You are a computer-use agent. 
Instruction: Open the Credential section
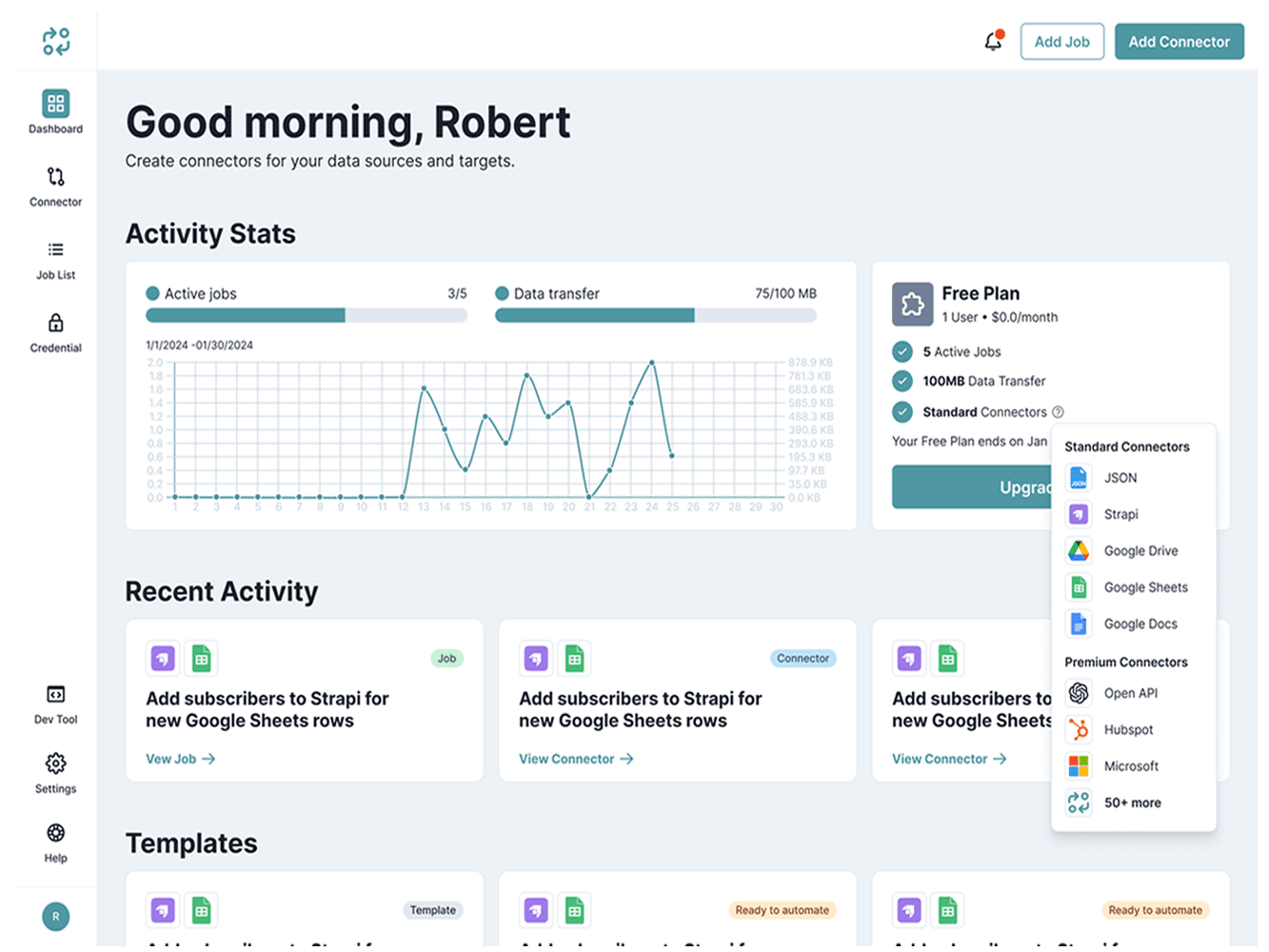55,333
